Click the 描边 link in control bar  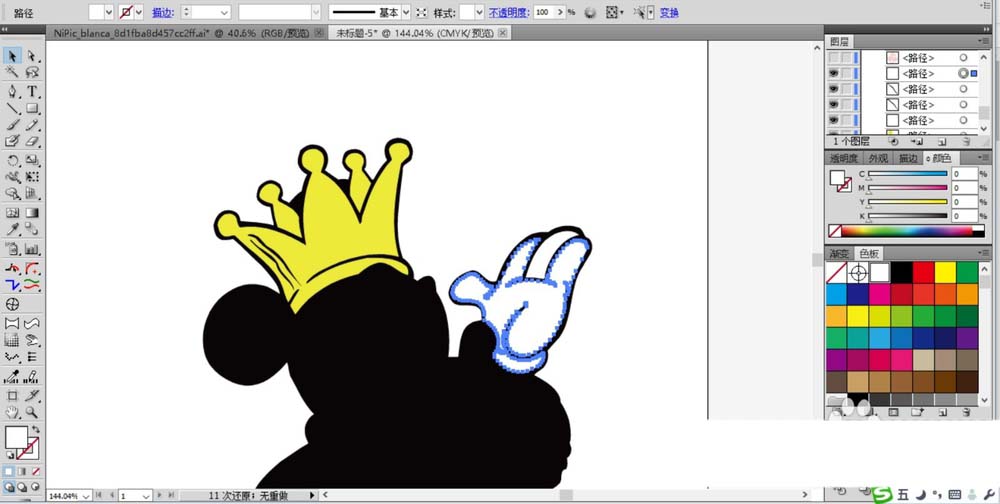click(x=163, y=12)
